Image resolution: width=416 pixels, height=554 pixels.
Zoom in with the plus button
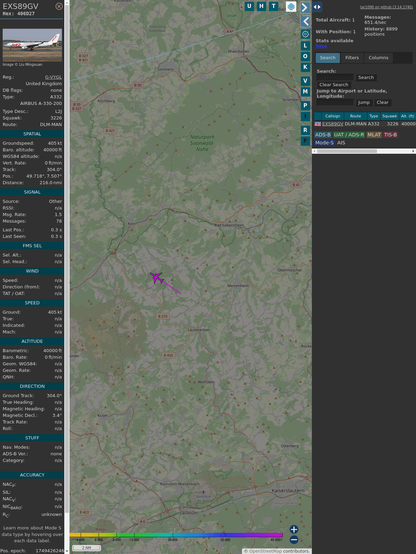click(x=294, y=529)
